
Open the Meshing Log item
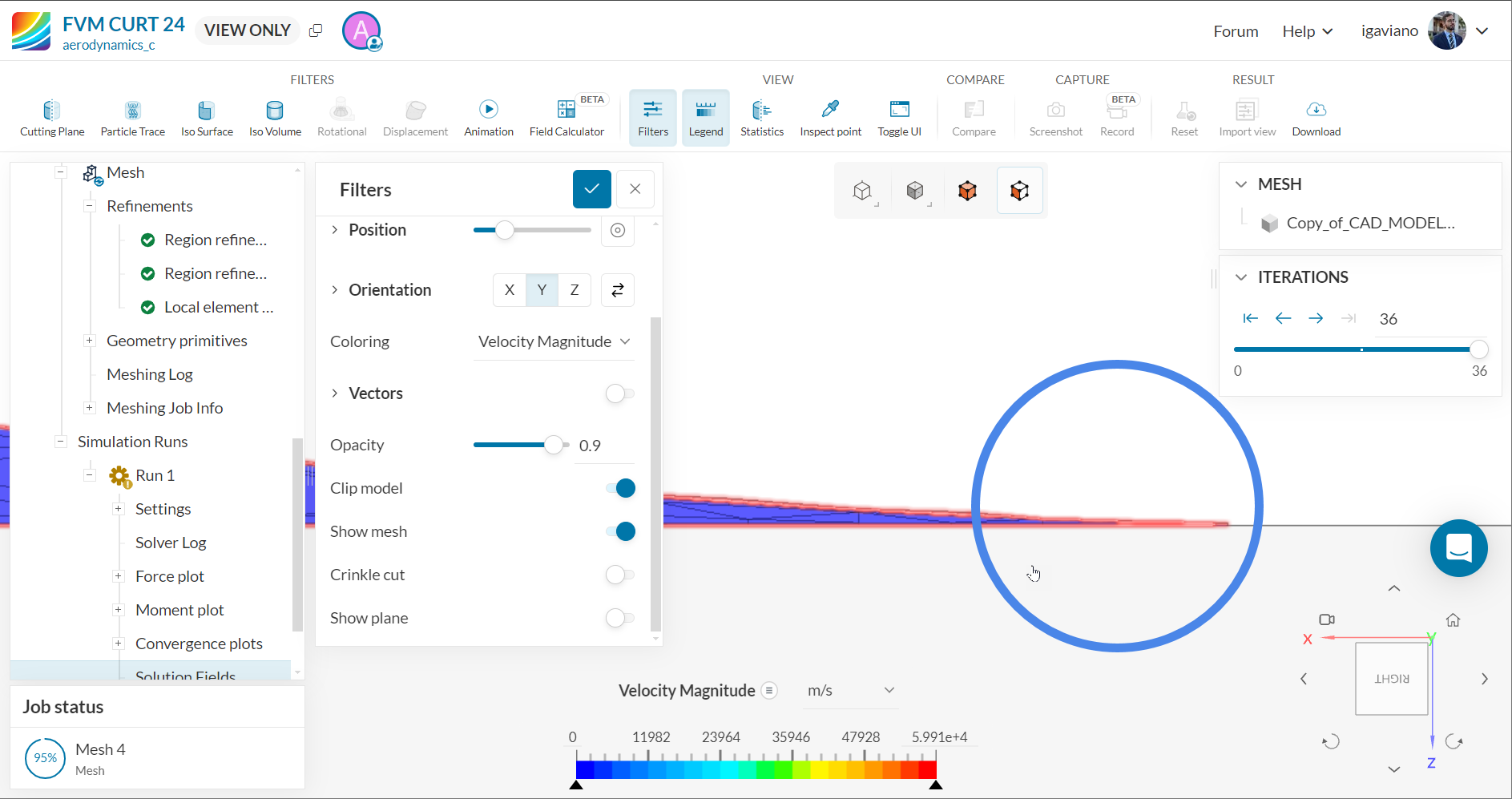150,374
